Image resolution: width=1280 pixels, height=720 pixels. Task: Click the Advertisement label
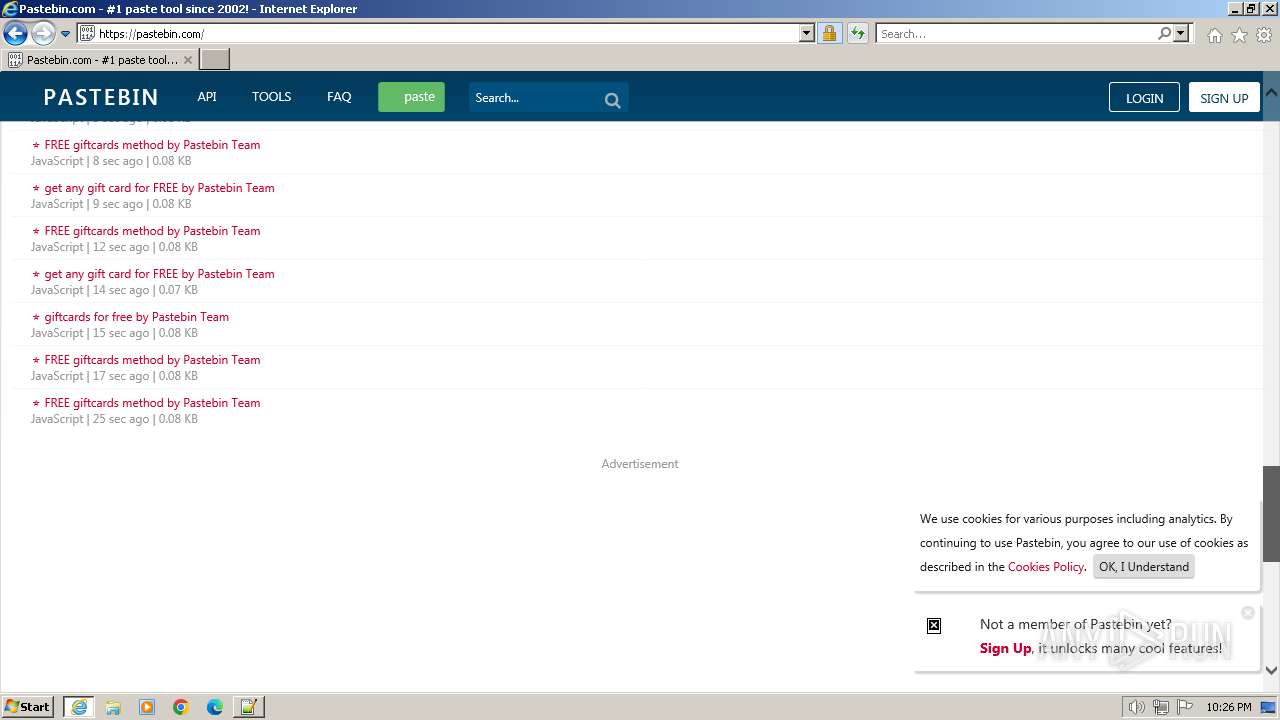(640, 464)
